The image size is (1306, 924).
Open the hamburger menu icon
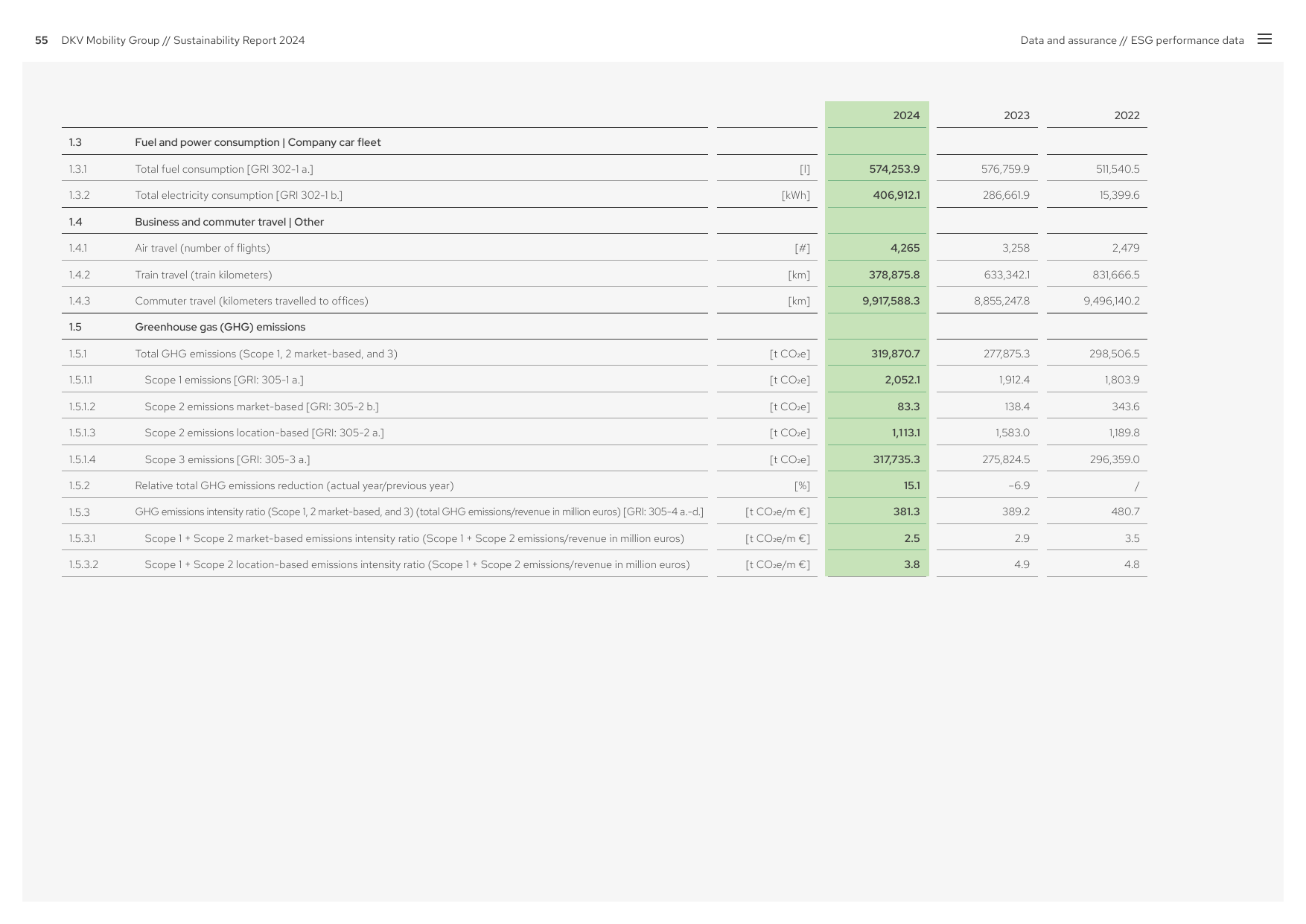click(1264, 39)
